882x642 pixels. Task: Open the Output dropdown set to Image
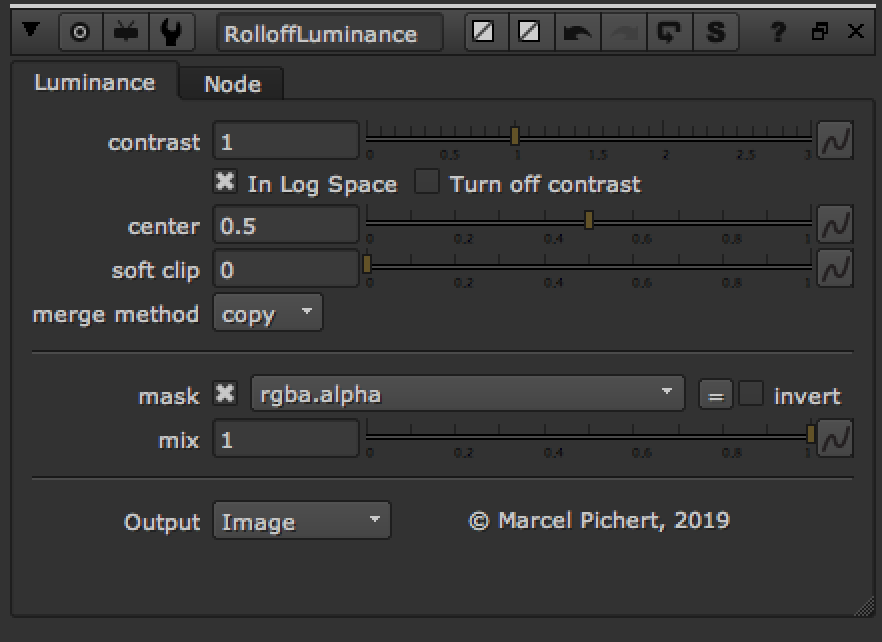[x=301, y=521]
